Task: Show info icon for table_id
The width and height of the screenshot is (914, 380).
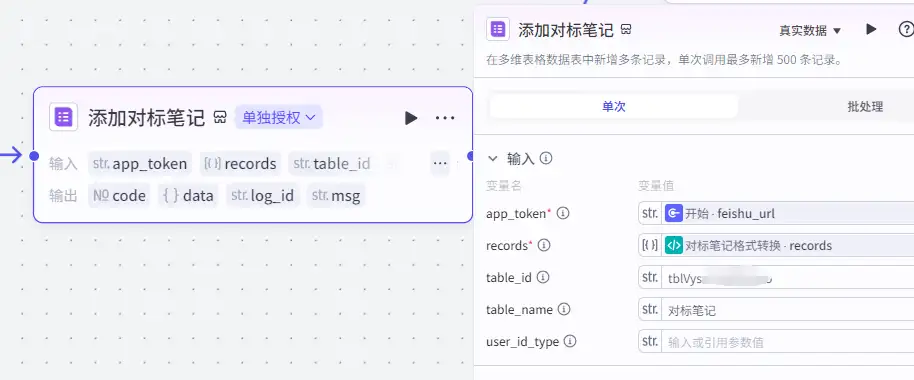Action: [x=543, y=277]
